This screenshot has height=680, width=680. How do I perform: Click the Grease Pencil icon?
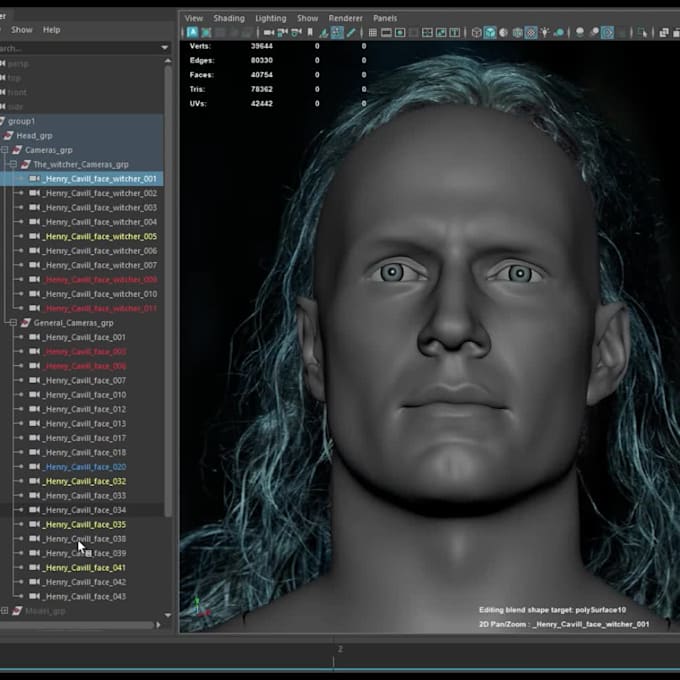(351, 33)
